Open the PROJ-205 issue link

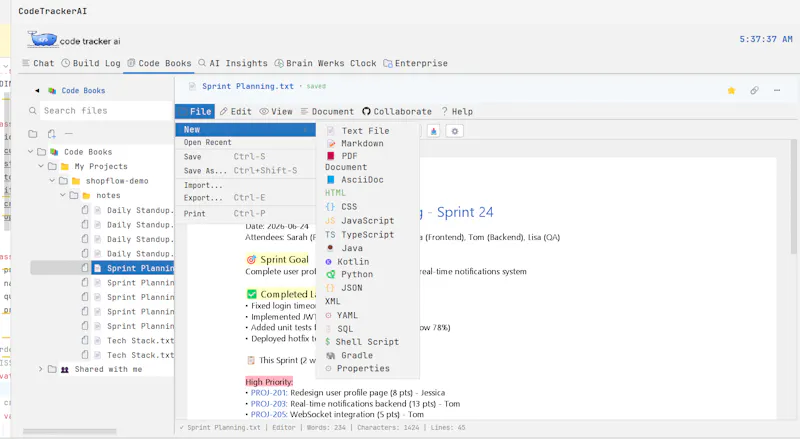[269, 414]
